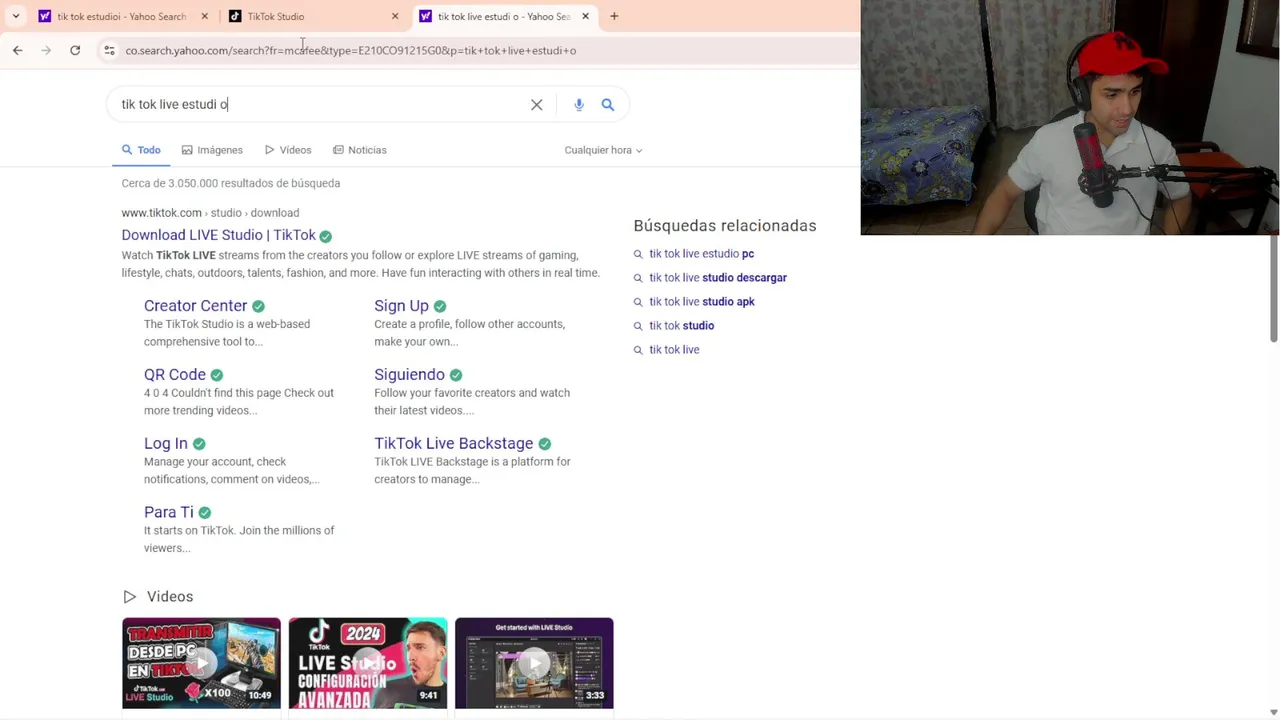Open a new browser tab
This screenshot has width=1280, height=720.
tap(614, 16)
